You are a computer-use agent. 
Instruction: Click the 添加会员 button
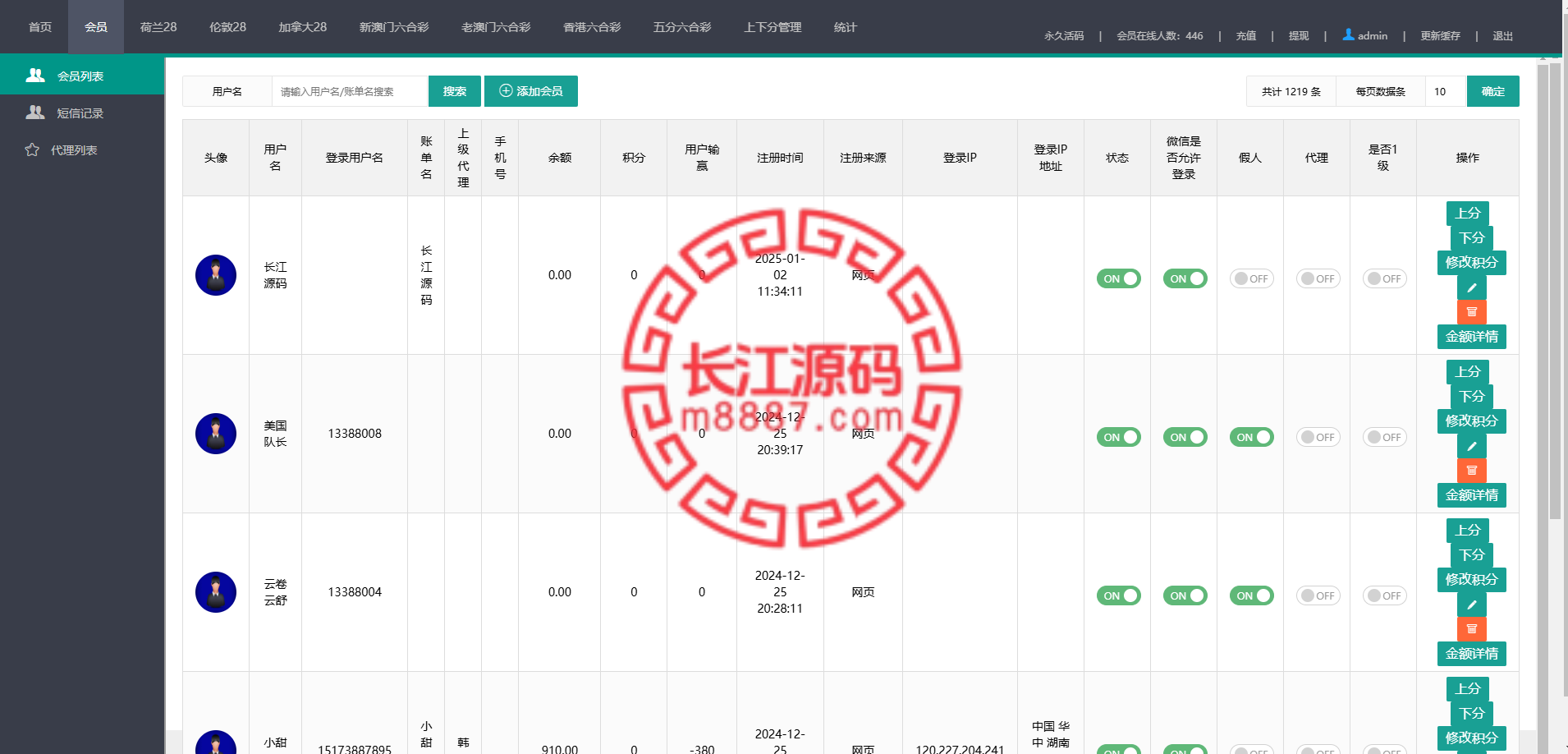(x=531, y=91)
